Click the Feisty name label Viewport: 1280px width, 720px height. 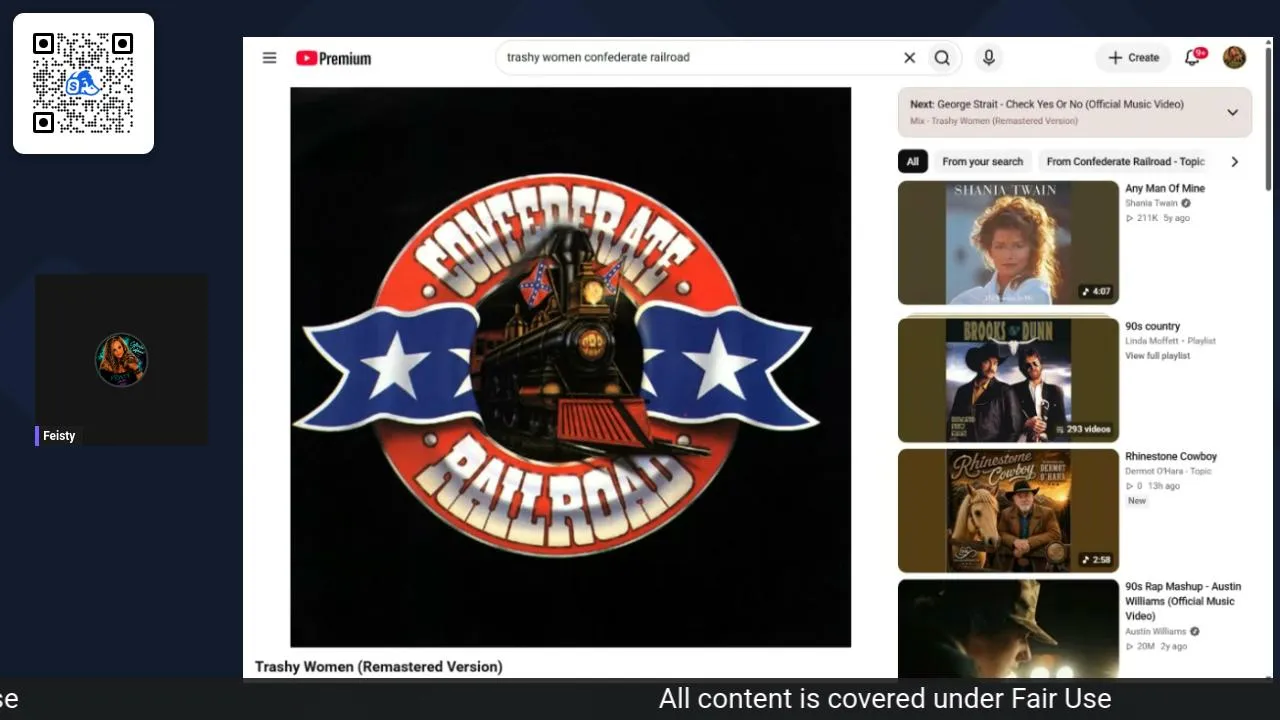(x=59, y=436)
